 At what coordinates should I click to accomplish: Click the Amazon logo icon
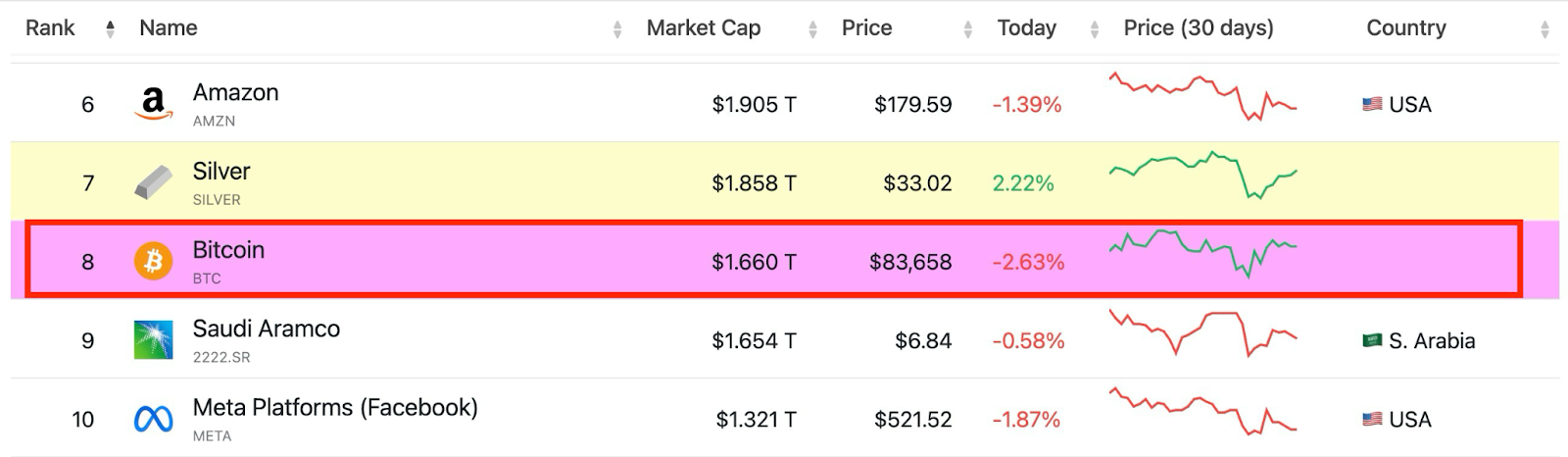(153, 103)
